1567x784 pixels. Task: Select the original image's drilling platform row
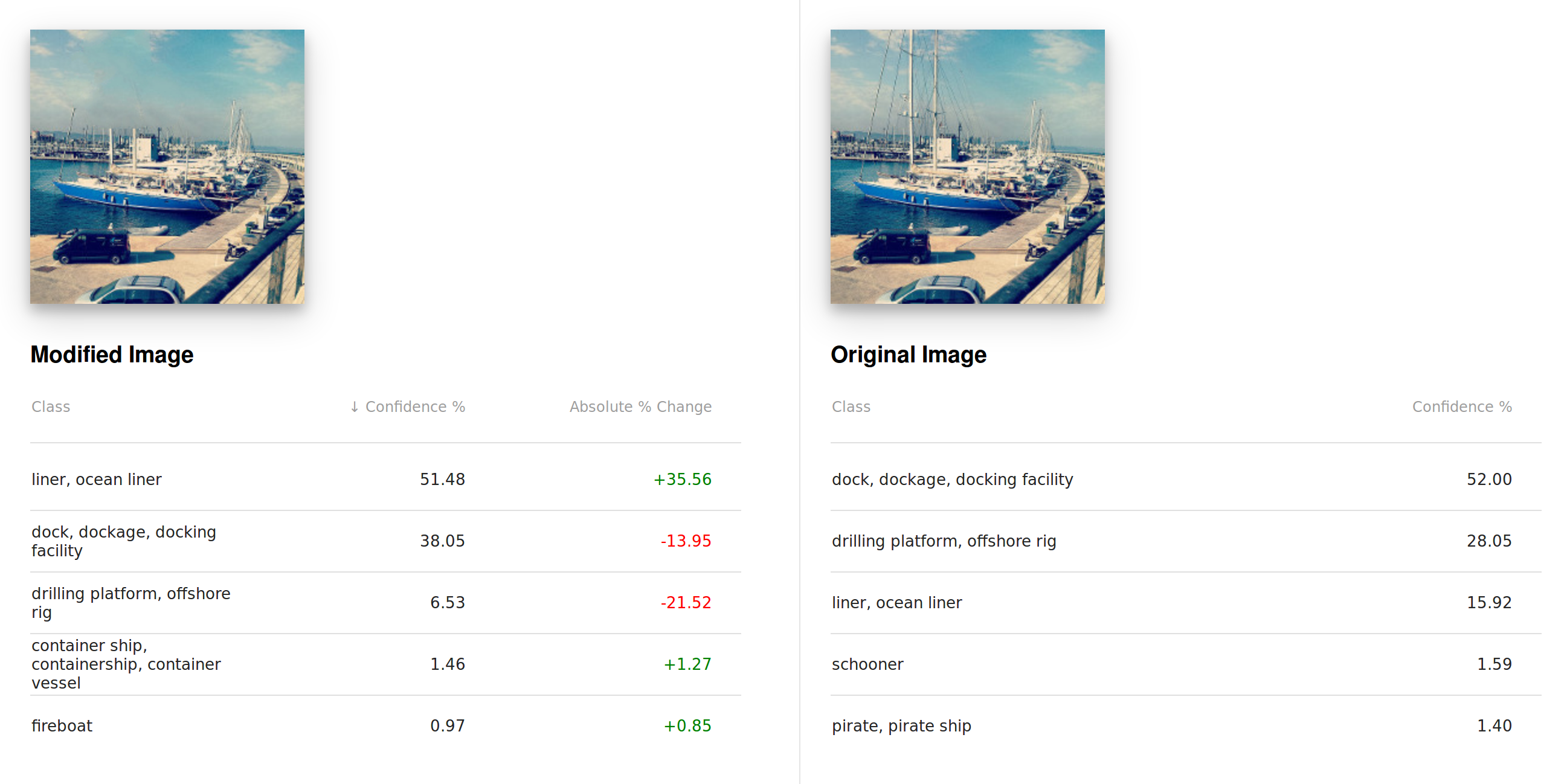[x=944, y=541]
